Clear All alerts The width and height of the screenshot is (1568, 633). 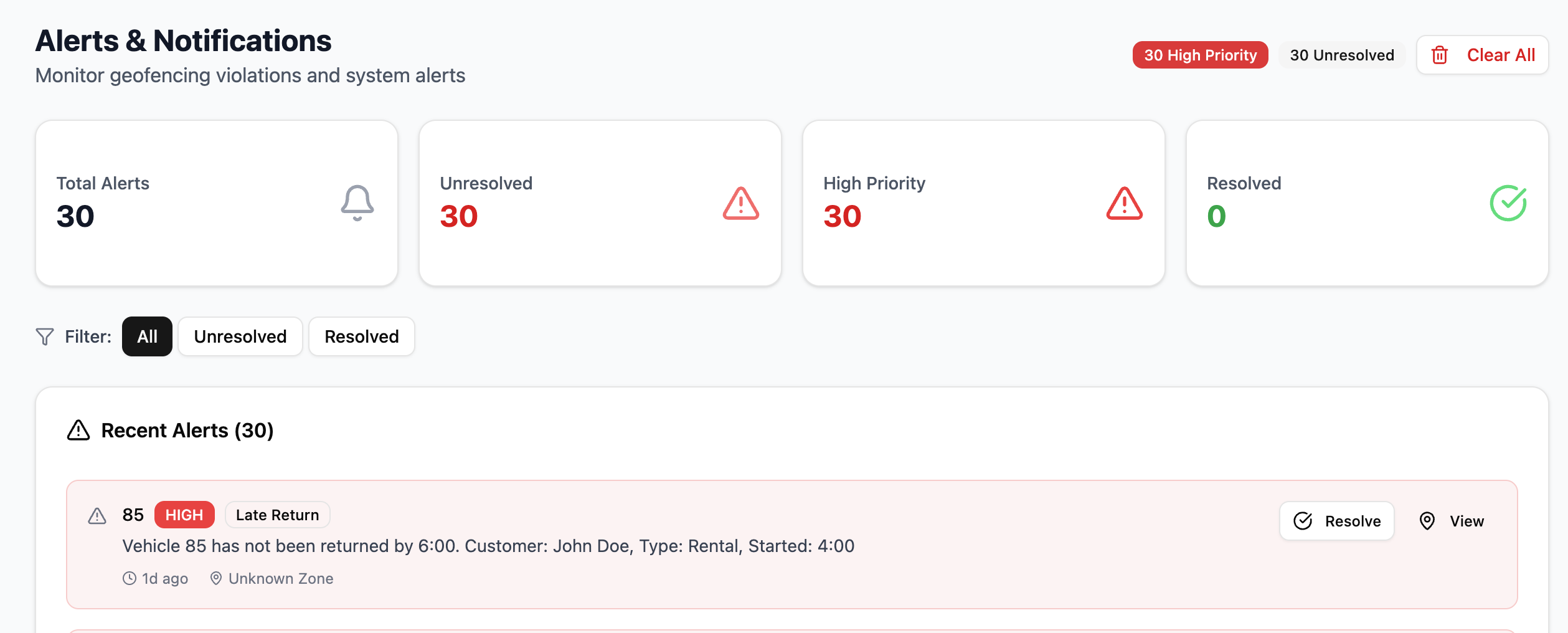pos(1482,55)
